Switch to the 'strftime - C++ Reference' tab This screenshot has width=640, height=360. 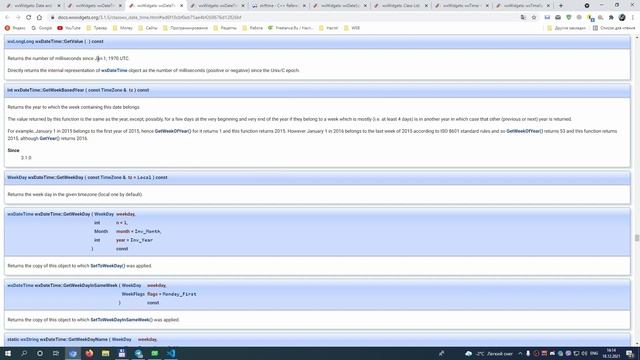pos(279,6)
